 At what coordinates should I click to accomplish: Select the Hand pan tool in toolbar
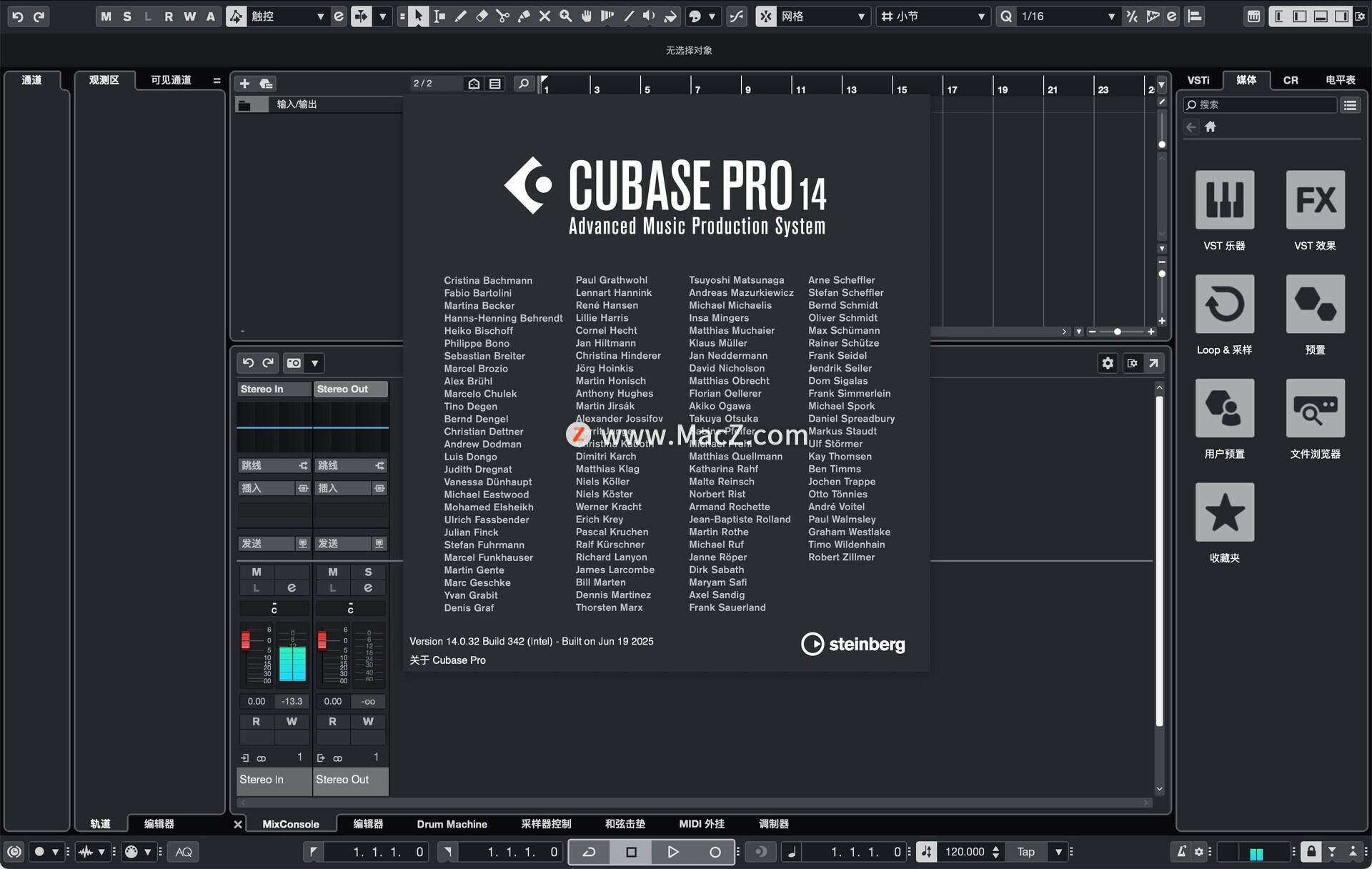(x=587, y=16)
